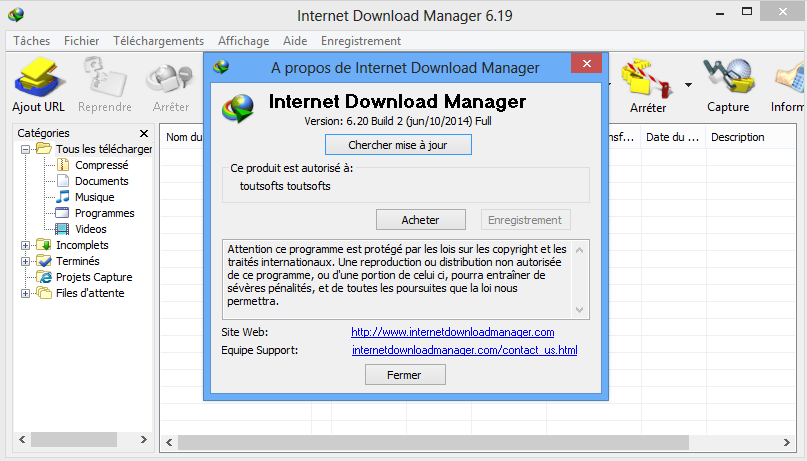Click the partially visible Inform toolbar icon
807x461 pixels.
[x=790, y=80]
